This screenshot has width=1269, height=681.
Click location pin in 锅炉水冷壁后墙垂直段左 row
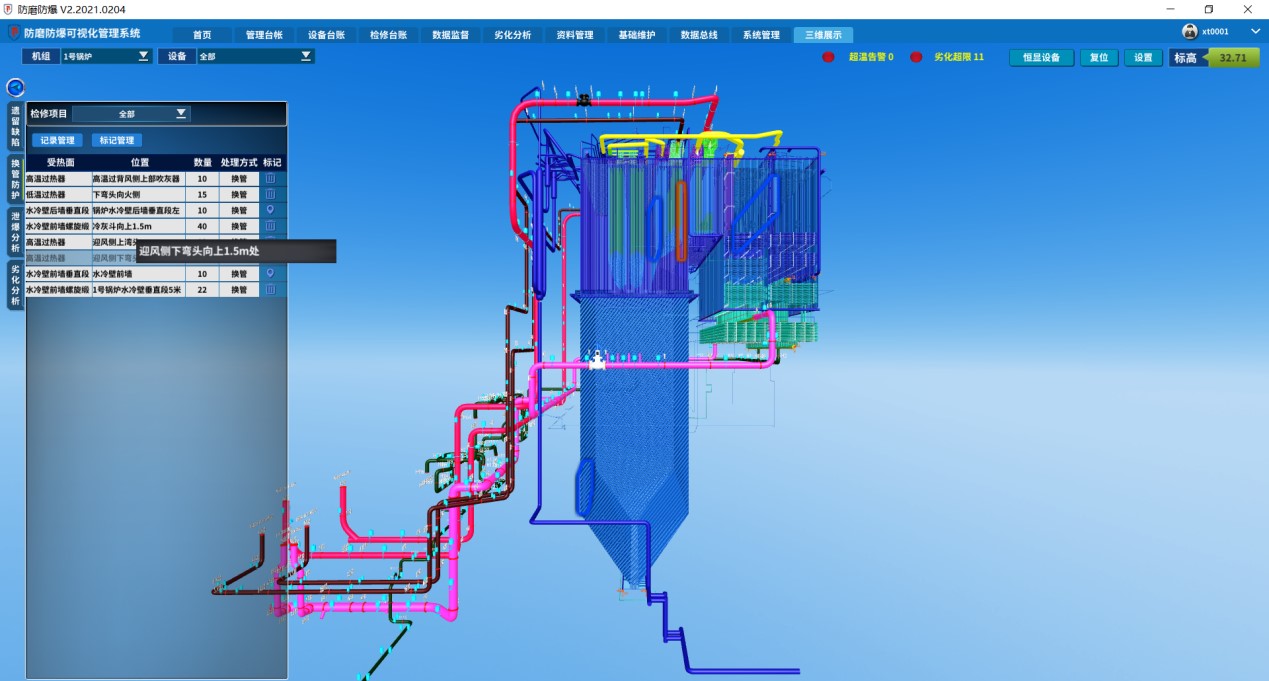point(270,210)
